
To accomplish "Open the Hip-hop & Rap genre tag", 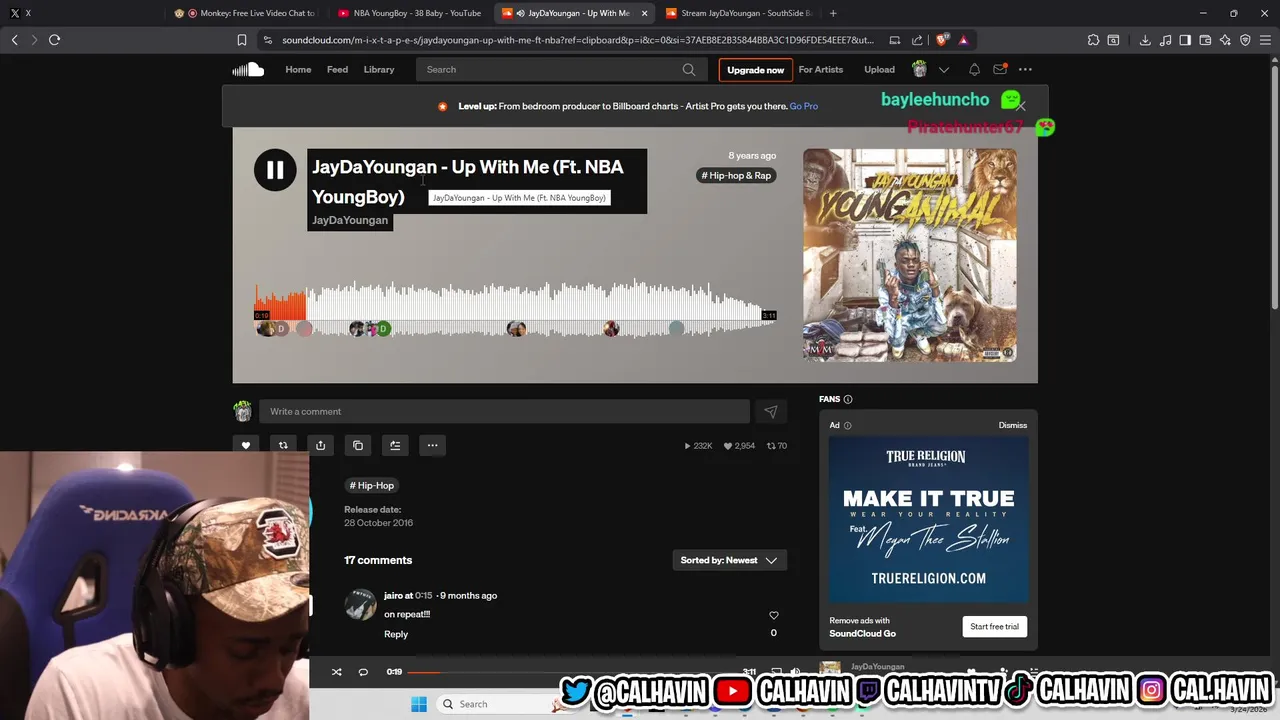I will 736,175.
